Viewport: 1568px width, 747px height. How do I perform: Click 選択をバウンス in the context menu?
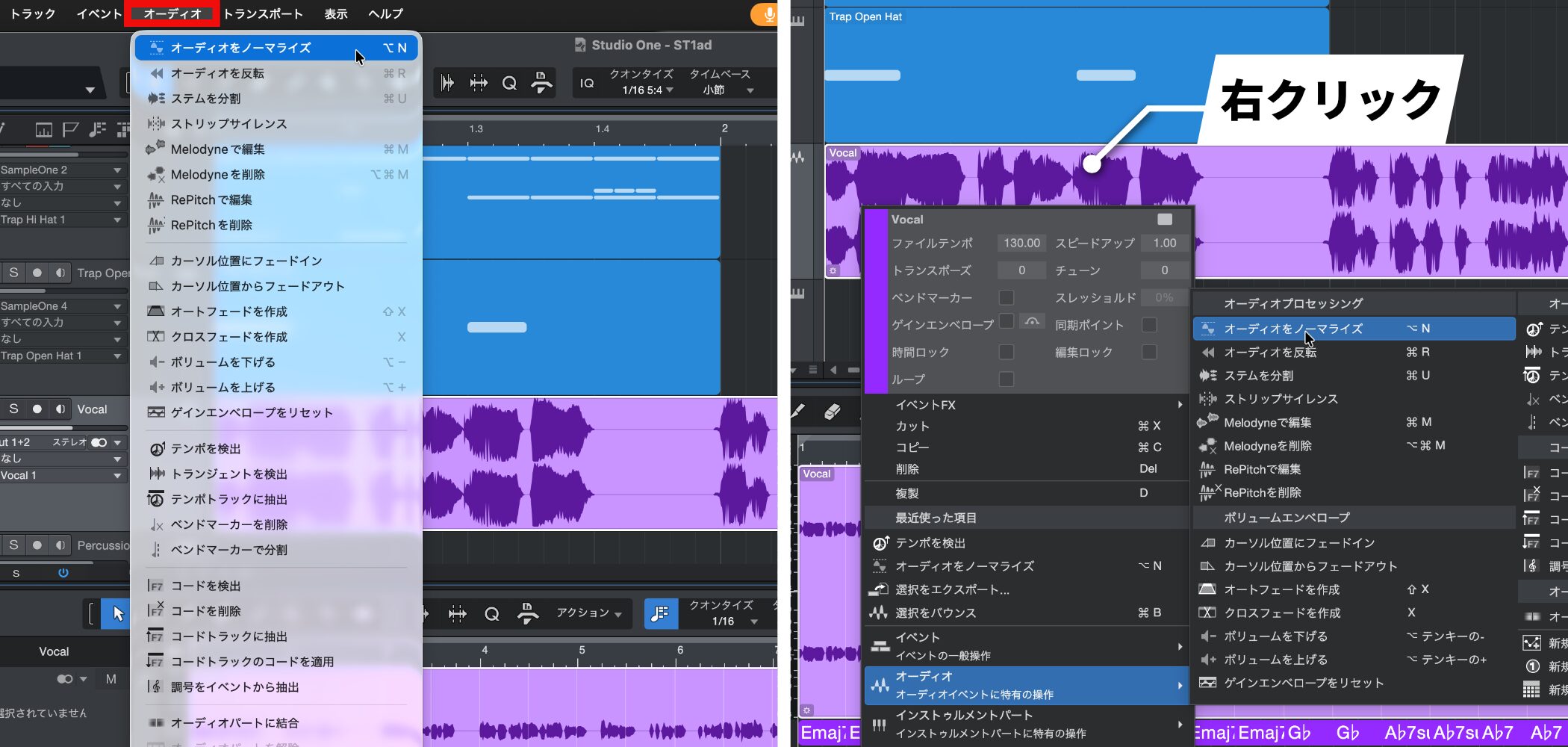point(936,613)
